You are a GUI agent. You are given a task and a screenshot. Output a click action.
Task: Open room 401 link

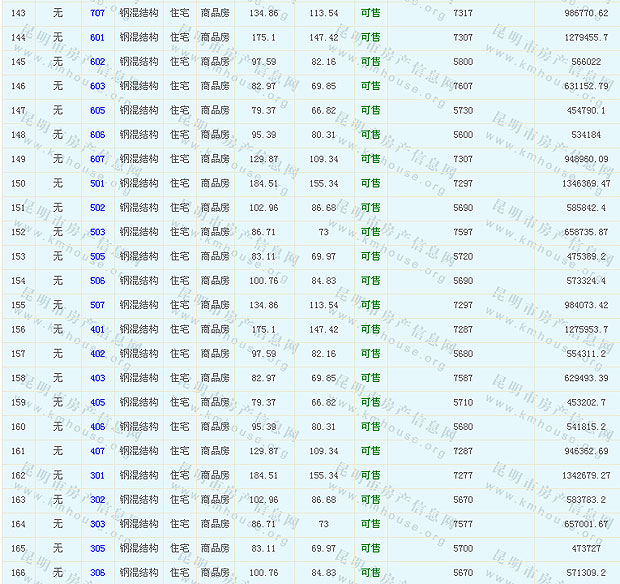tap(97, 329)
